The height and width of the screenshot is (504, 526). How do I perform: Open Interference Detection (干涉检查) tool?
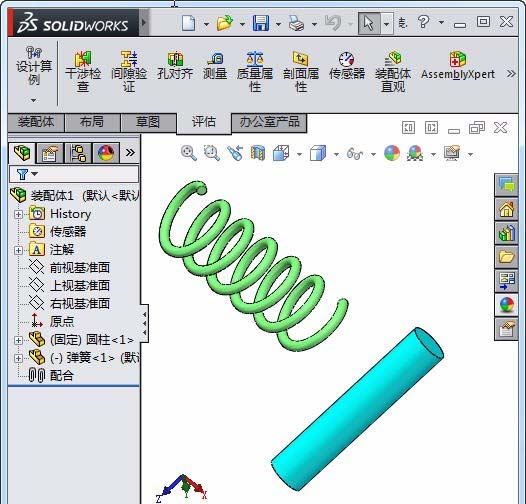pyautogui.click(x=83, y=72)
